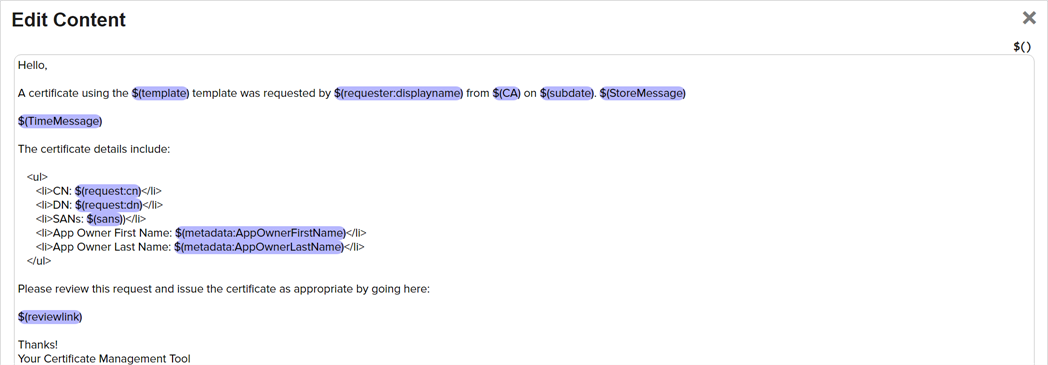Place cursor after the Hello, greeting
This screenshot has width=1048, height=365.
(48, 66)
